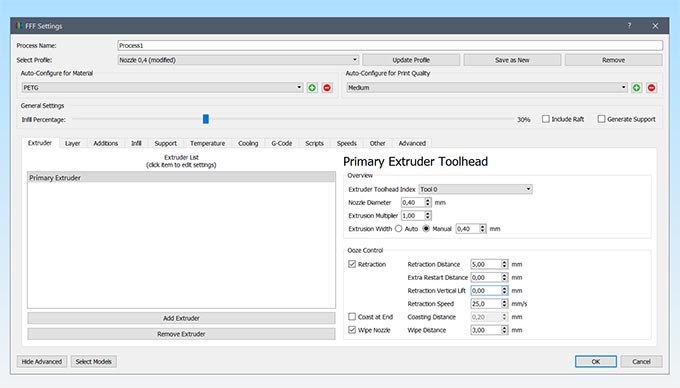Viewport: 680px width, 388px height.
Task: Enable Include Raft checkbox
Action: click(x=546, y=119)
